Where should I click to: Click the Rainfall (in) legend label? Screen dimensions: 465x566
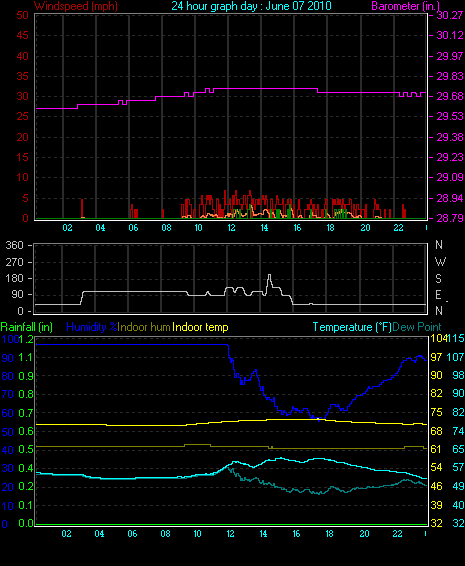[x=27, y=327]
